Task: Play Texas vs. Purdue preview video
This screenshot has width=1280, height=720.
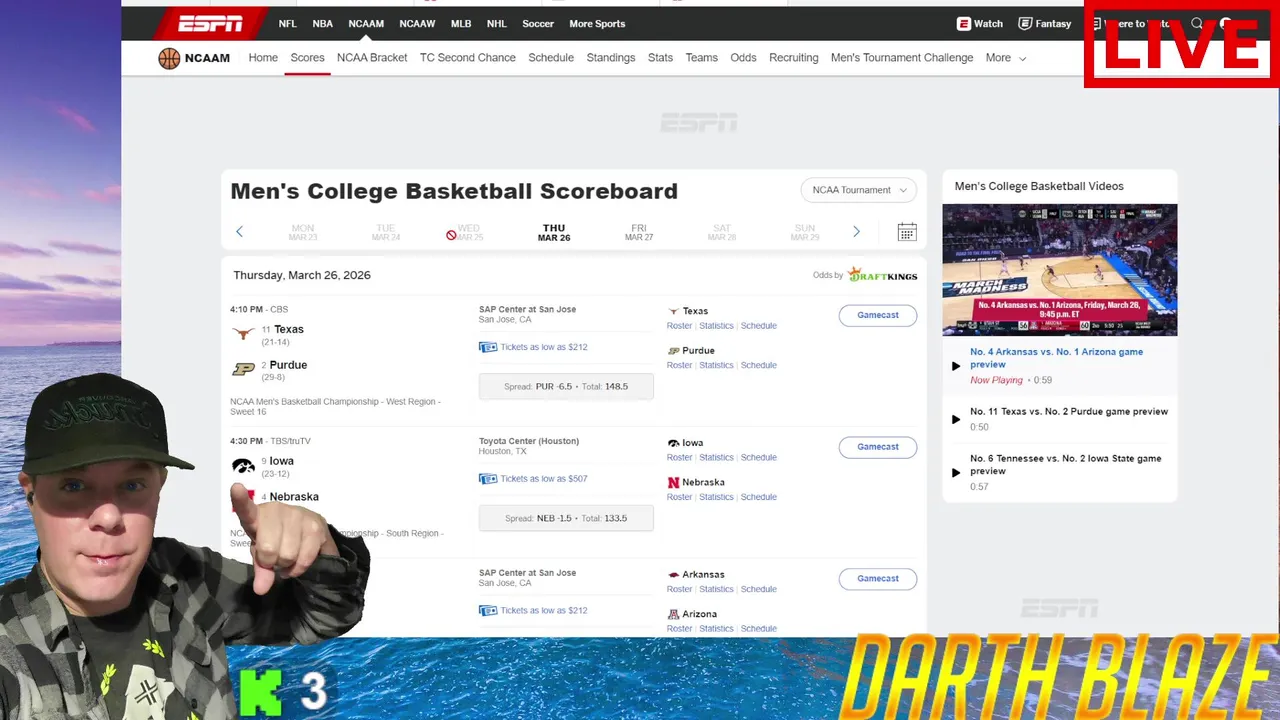Action: (956, 419)
